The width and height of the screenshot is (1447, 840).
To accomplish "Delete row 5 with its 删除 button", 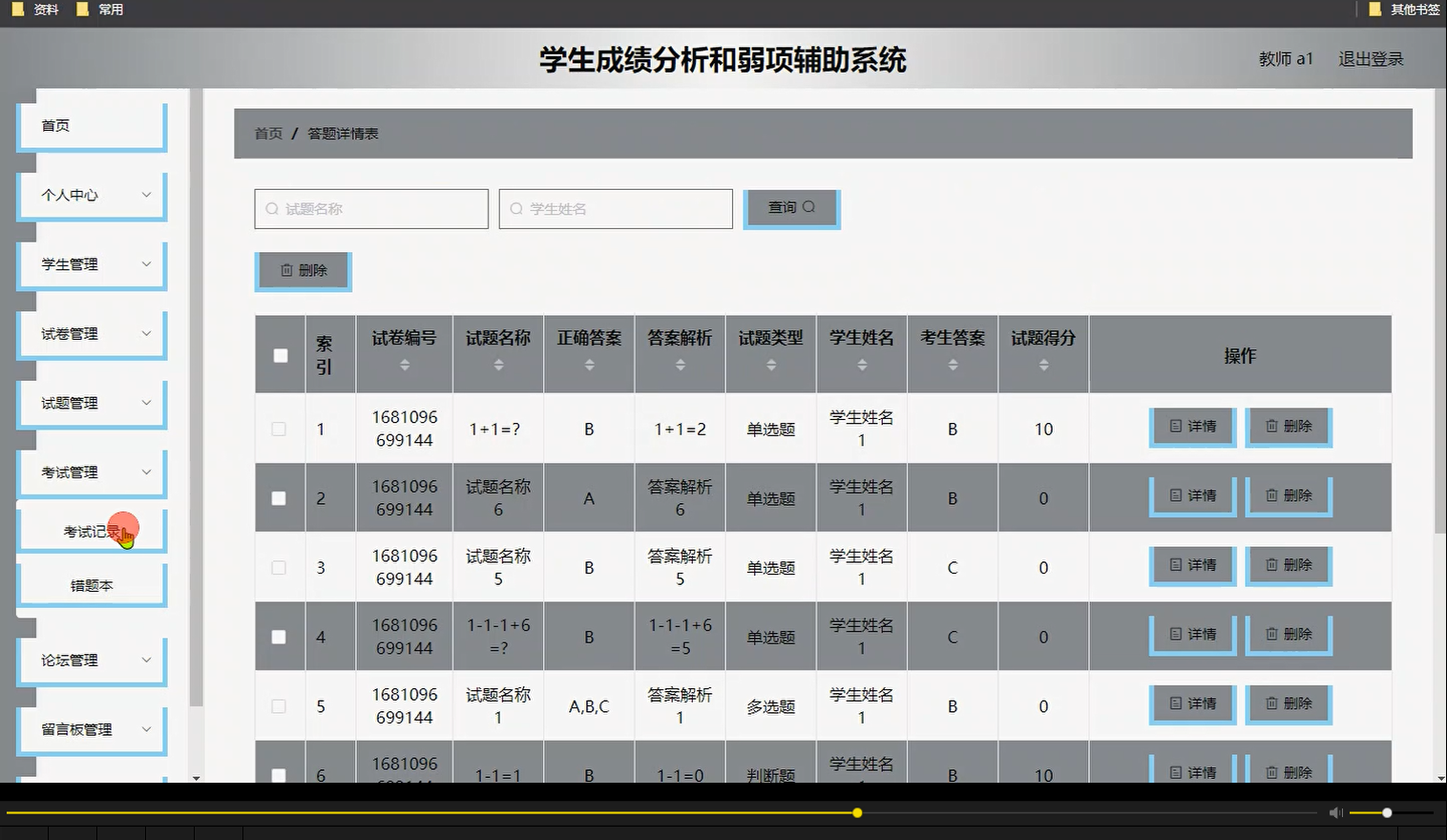I will 1289,703.
